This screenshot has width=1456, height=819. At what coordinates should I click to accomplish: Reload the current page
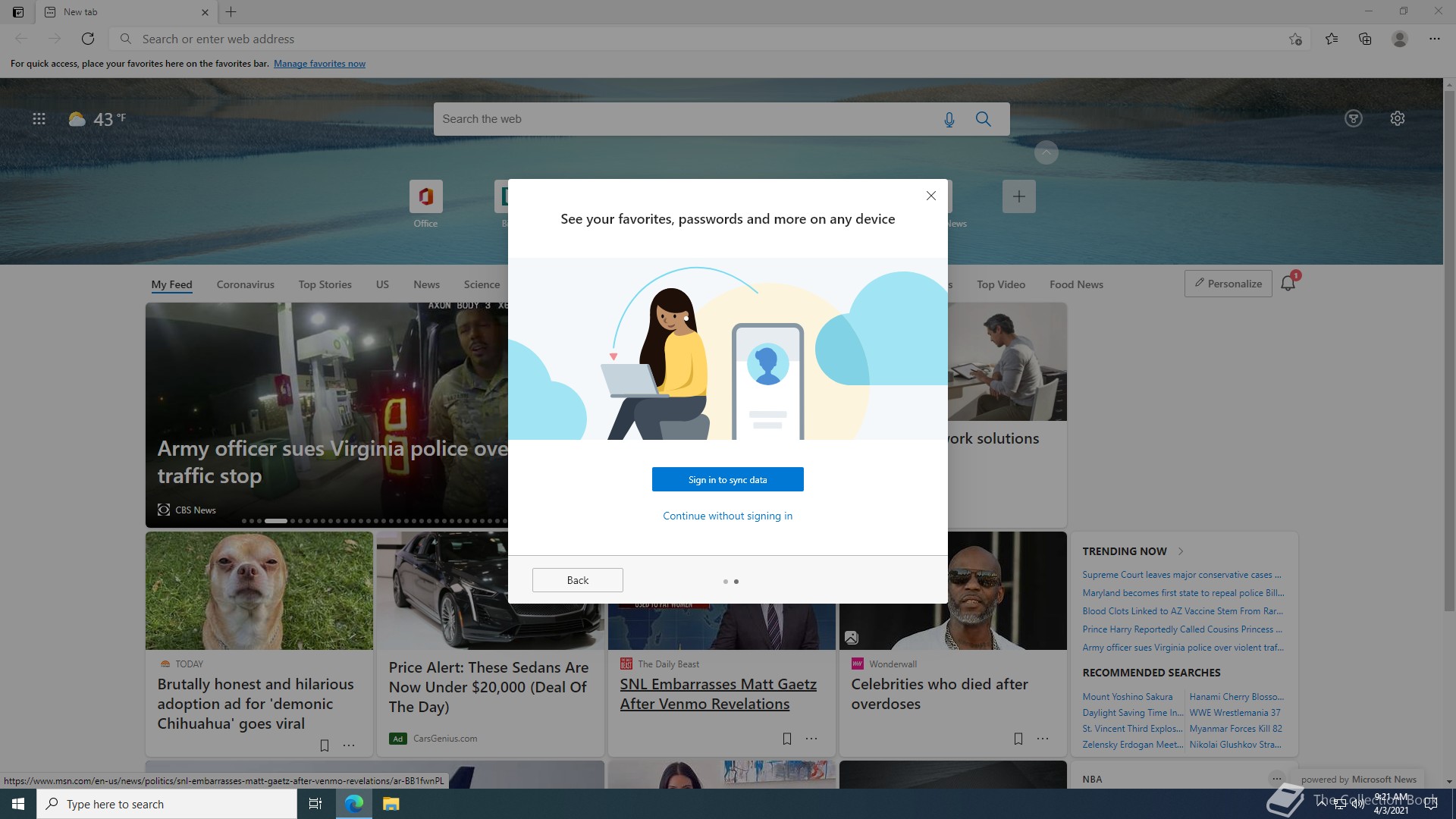88,39
